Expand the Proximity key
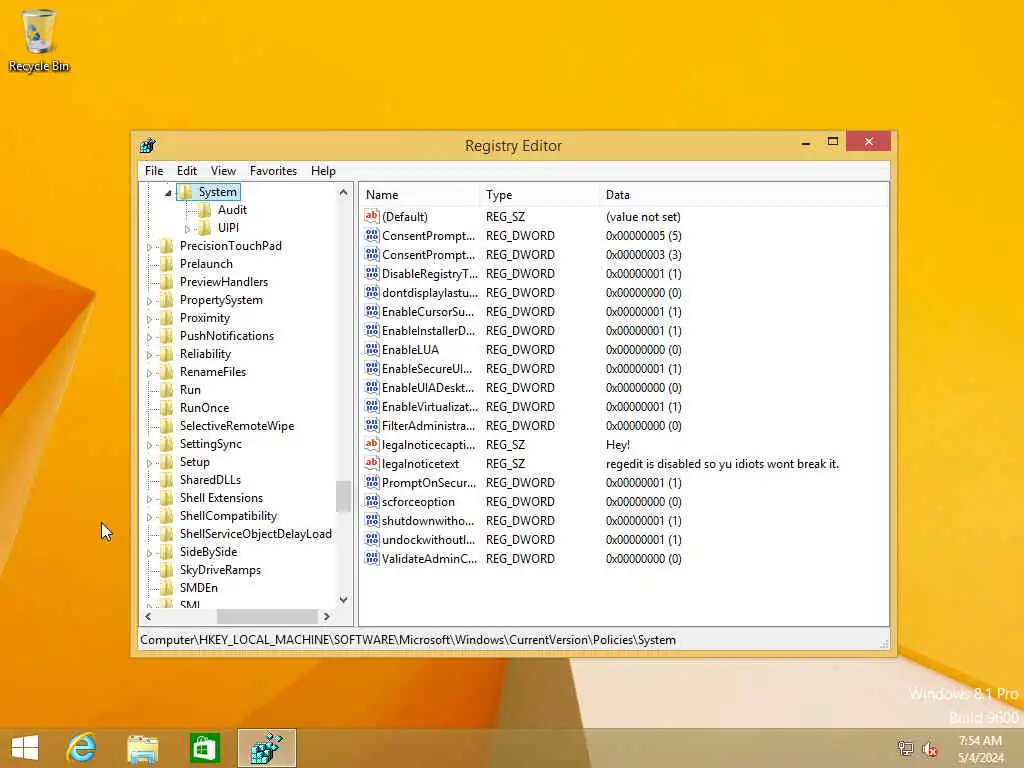 point(150,319)
